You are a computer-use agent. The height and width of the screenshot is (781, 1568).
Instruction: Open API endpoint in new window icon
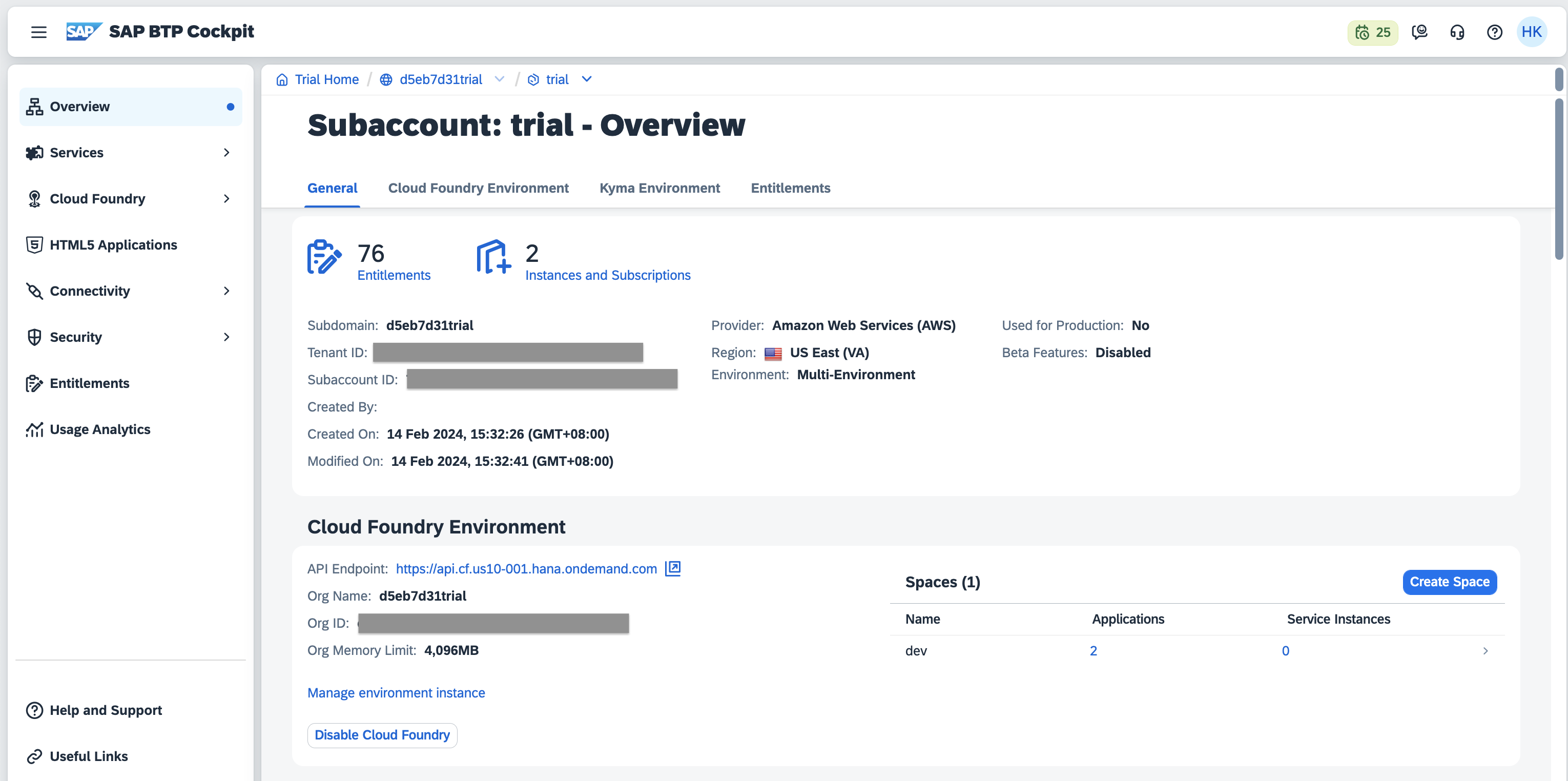click(x=673, y=568)
